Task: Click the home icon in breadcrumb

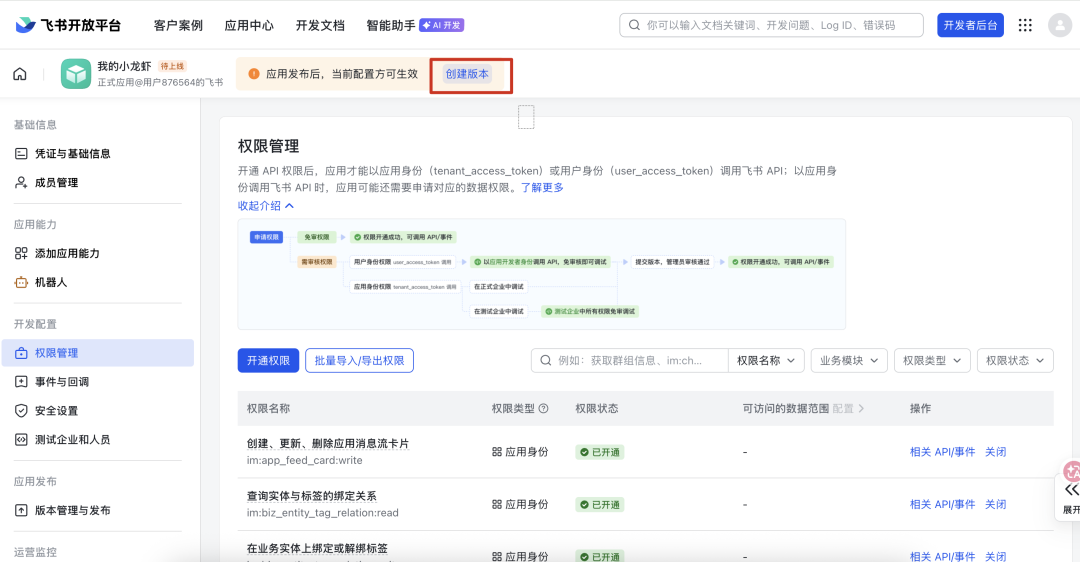Action: coord(20,74)
